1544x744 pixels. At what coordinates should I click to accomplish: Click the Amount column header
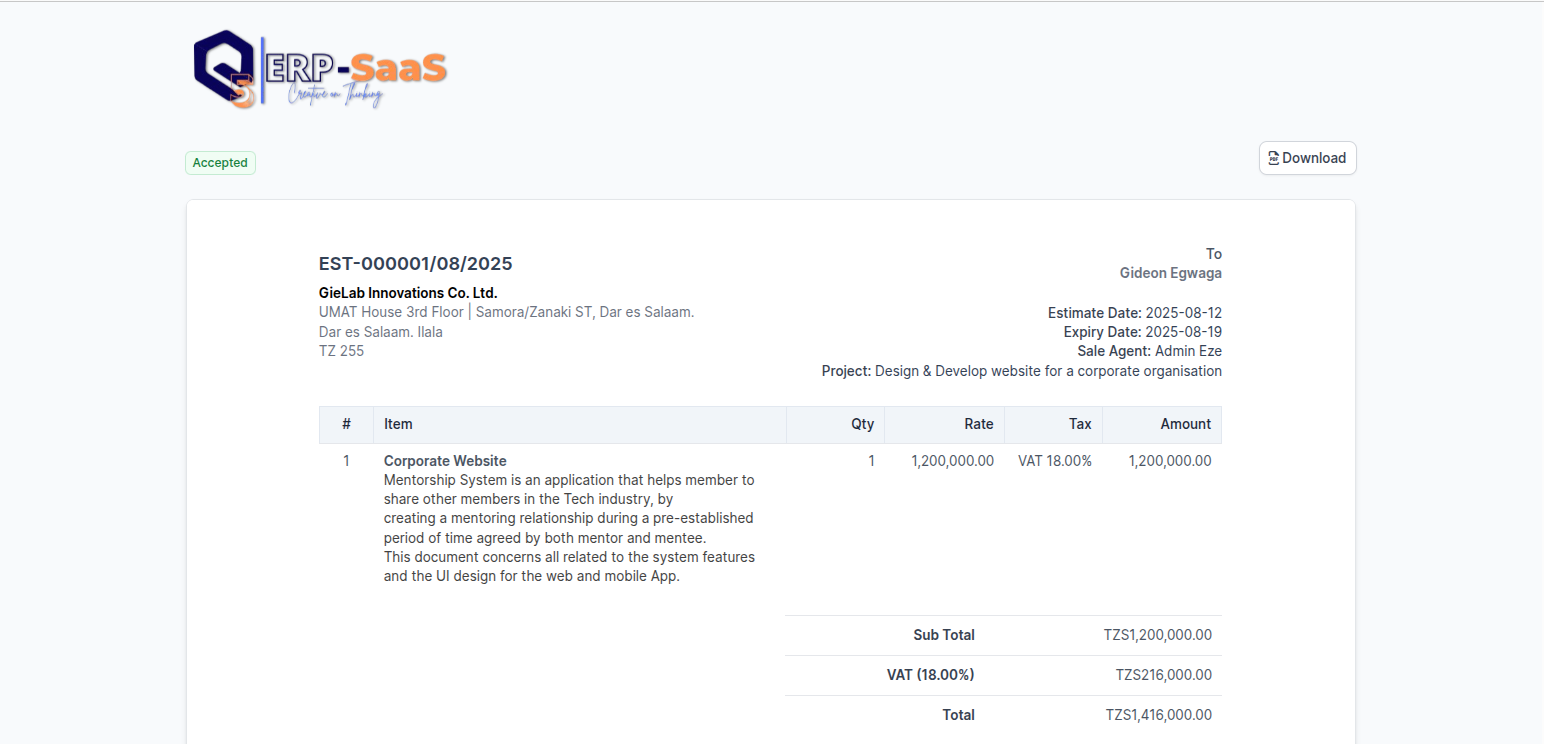1185,424
